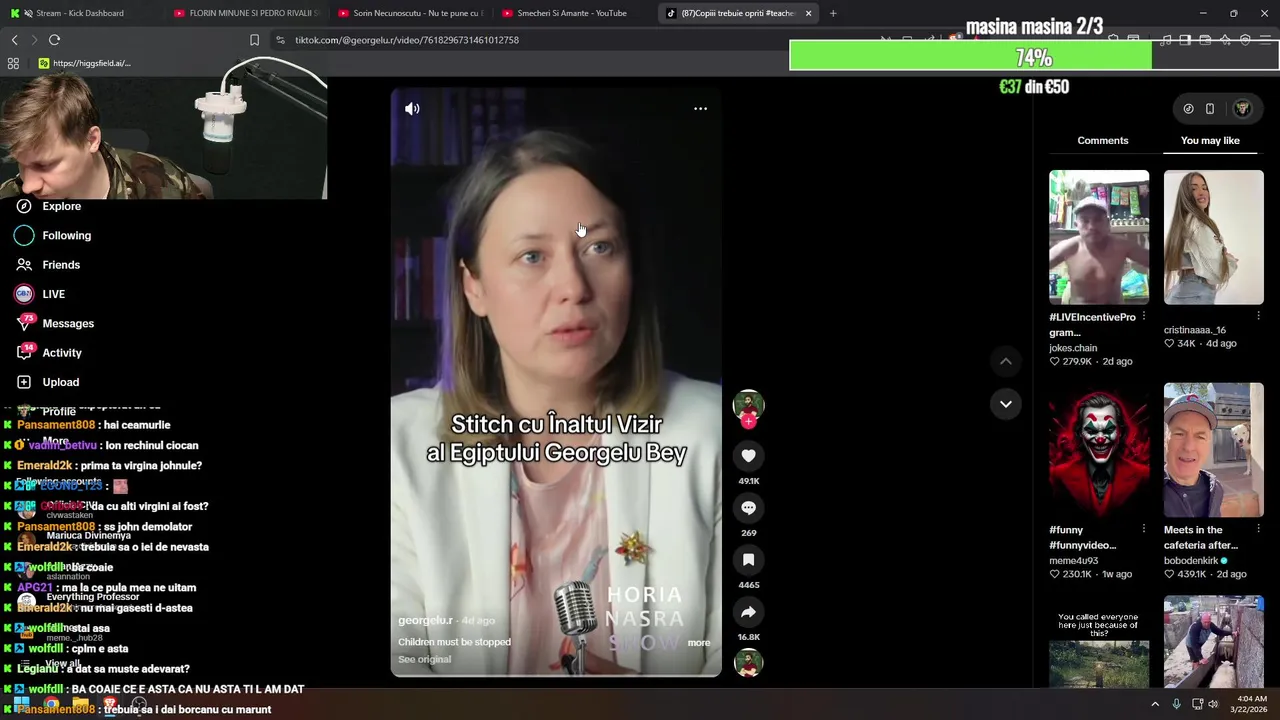1280x720 pixels.
Task: Close the Copiii trebuie opriti tab
Action: pos(808,13)
